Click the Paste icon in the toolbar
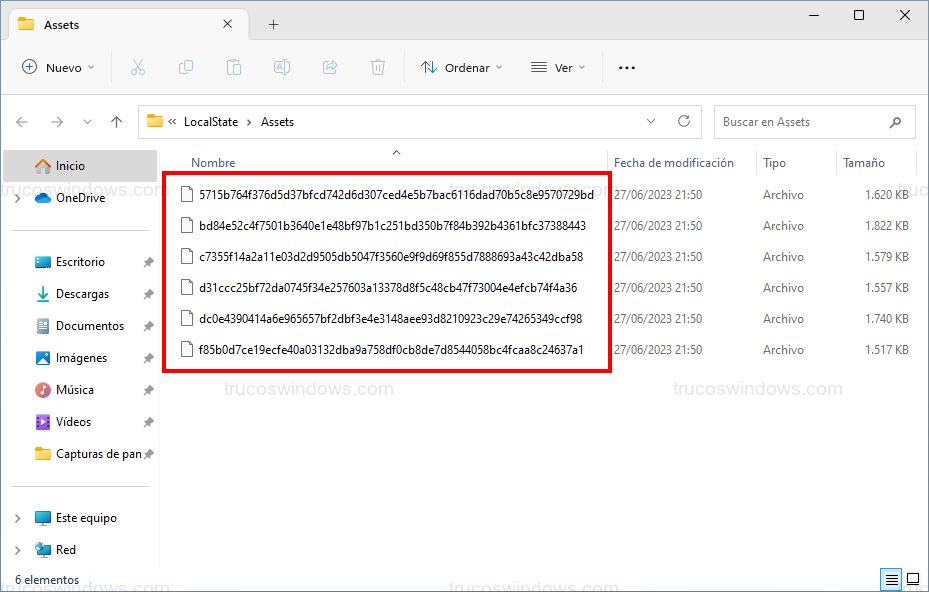The width and height of the screenshot is (929, 592). point(234,67)
